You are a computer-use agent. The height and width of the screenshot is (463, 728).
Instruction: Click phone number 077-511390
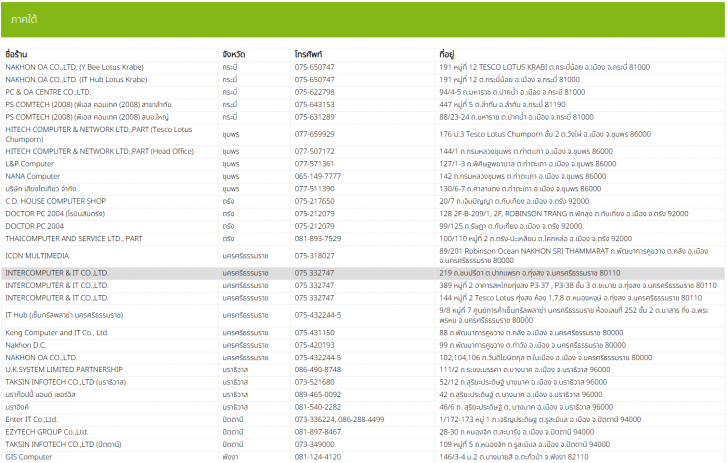(x=314, y=189)
